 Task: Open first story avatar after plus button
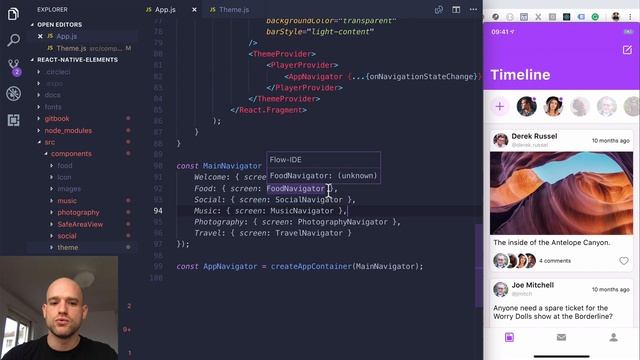tap(527, 107)
